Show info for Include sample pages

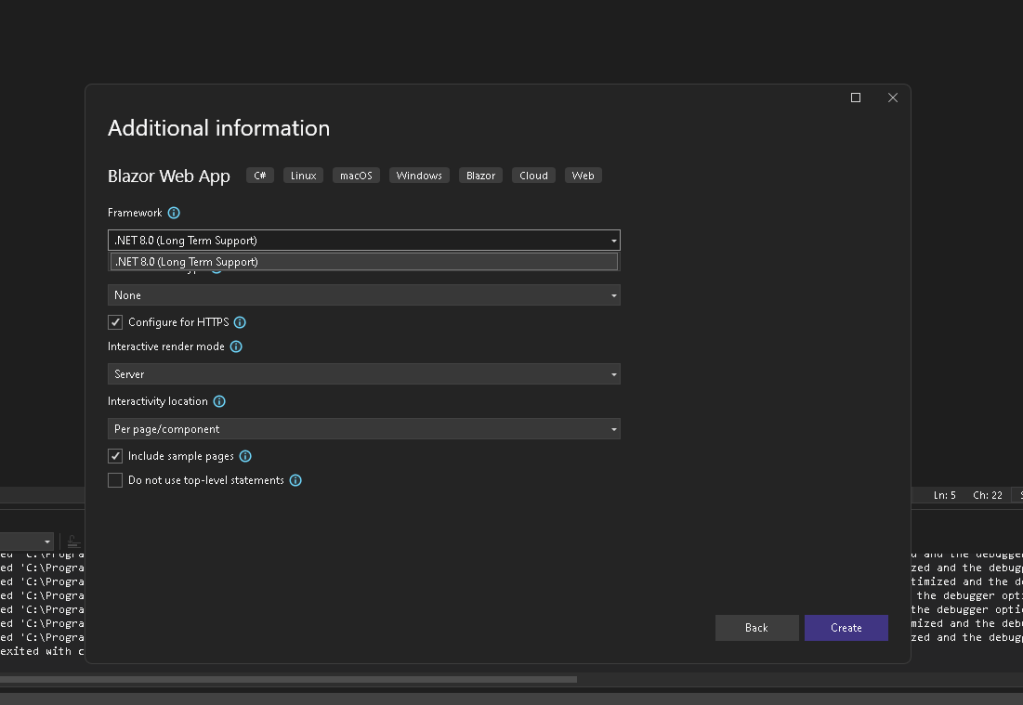coord(245,457)
